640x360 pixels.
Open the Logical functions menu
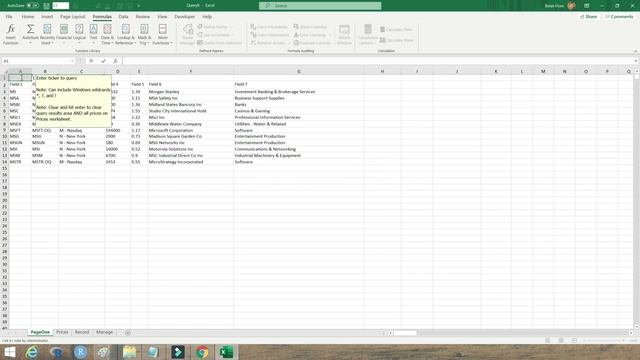[x=79, y=34]
